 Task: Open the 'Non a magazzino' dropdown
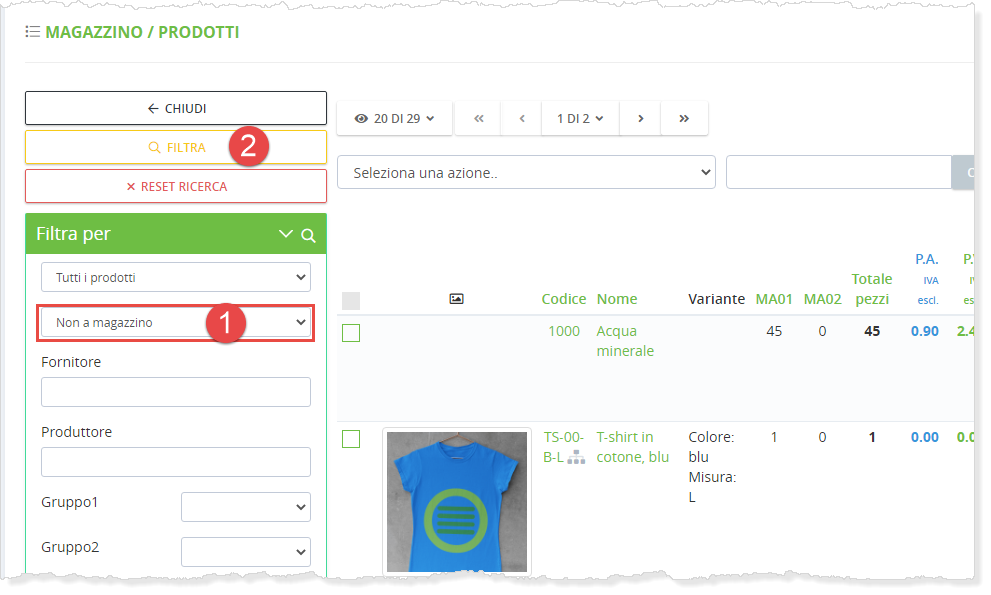coord(176,323)
